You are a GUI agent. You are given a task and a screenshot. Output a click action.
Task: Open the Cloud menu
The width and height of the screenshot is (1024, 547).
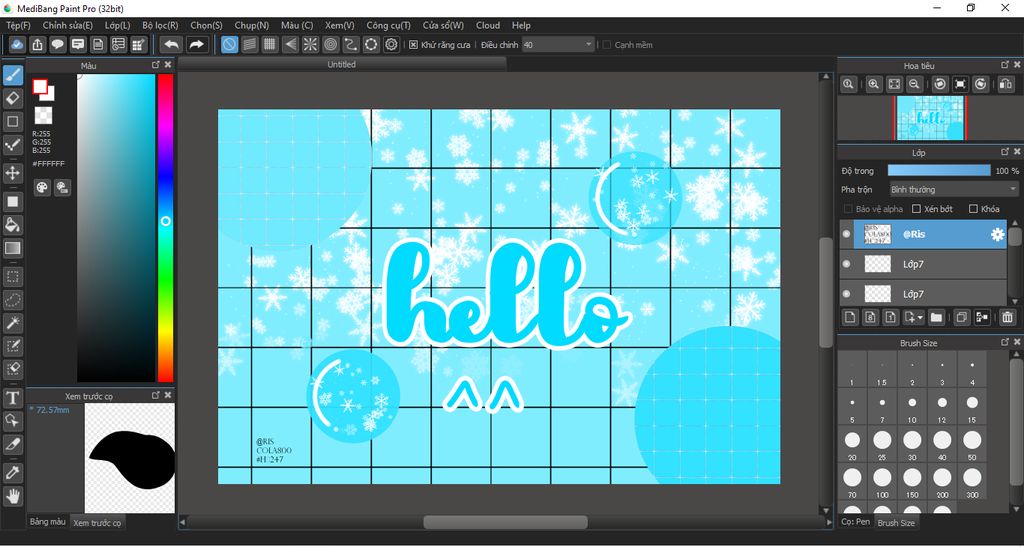coord(488,25)
